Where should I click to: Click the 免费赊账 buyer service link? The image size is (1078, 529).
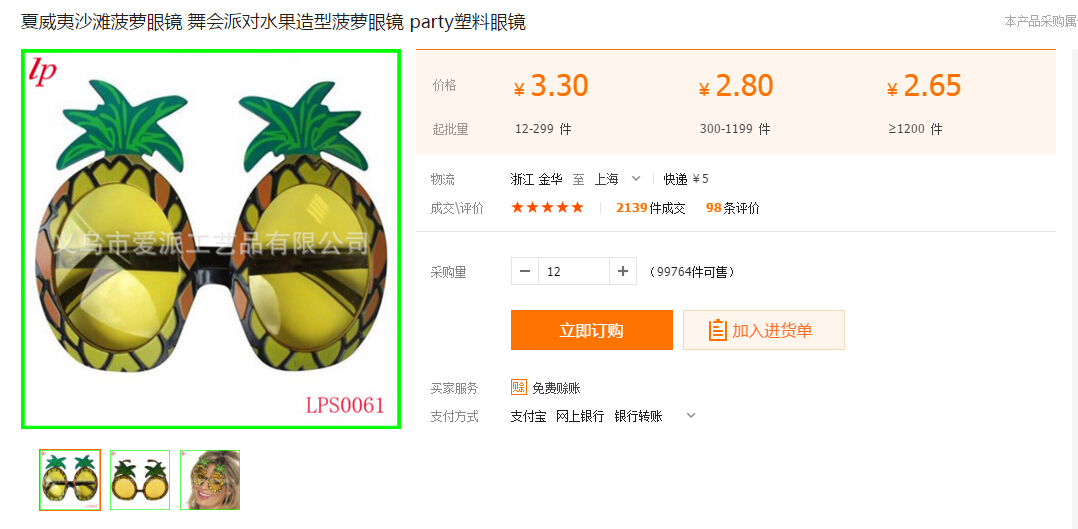tap(556, 388)
